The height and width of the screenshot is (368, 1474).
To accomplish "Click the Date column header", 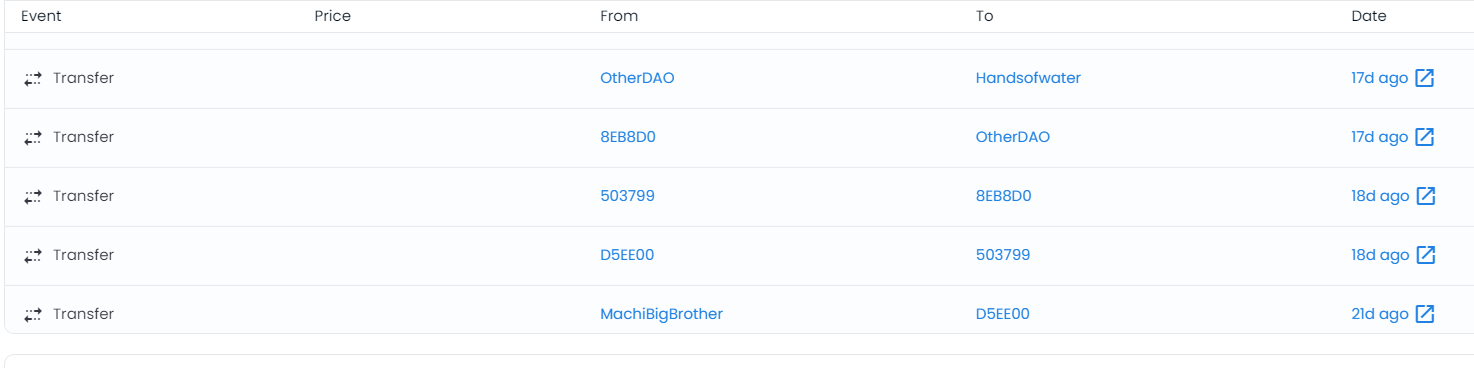I will [1369, 16].
